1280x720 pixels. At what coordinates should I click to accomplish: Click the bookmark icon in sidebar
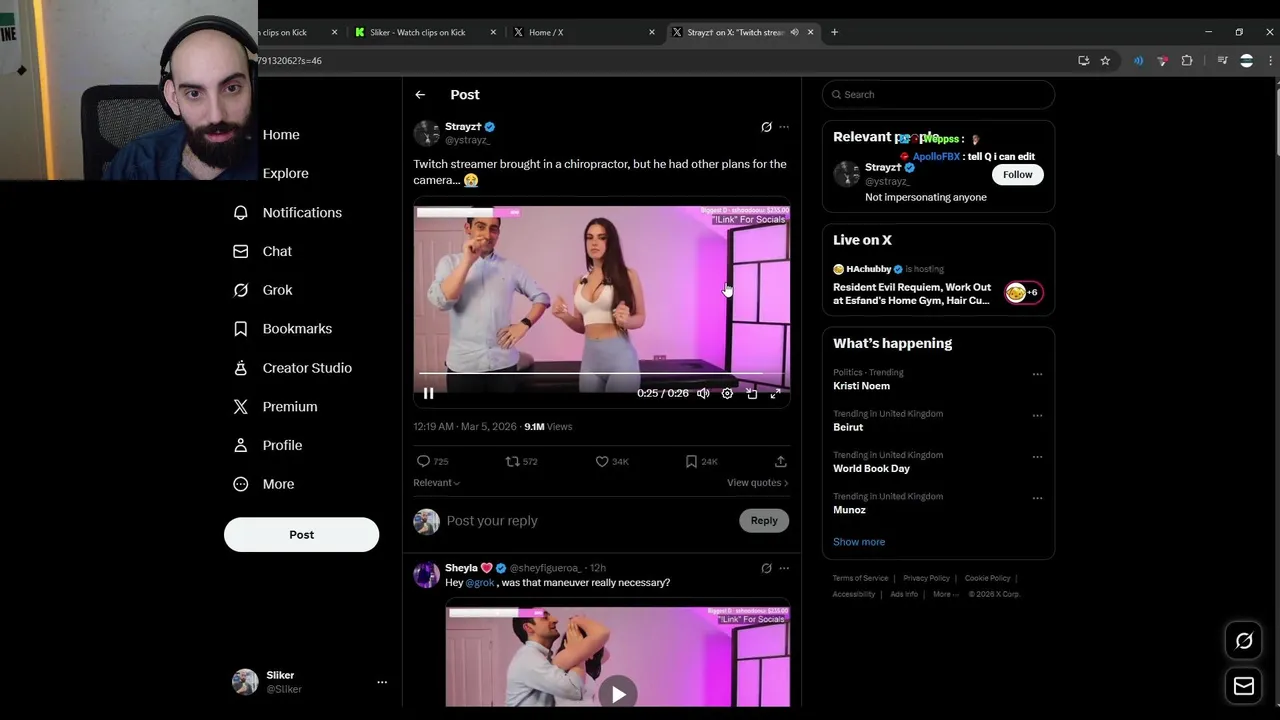pos(240,329)
